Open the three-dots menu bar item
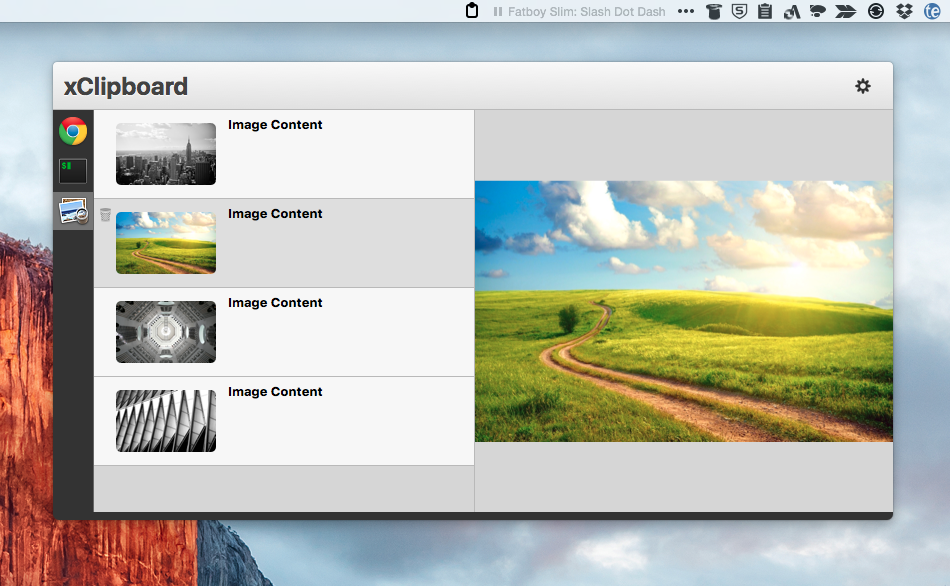Screen dimensions: 950x586 (x=686, y=12)
